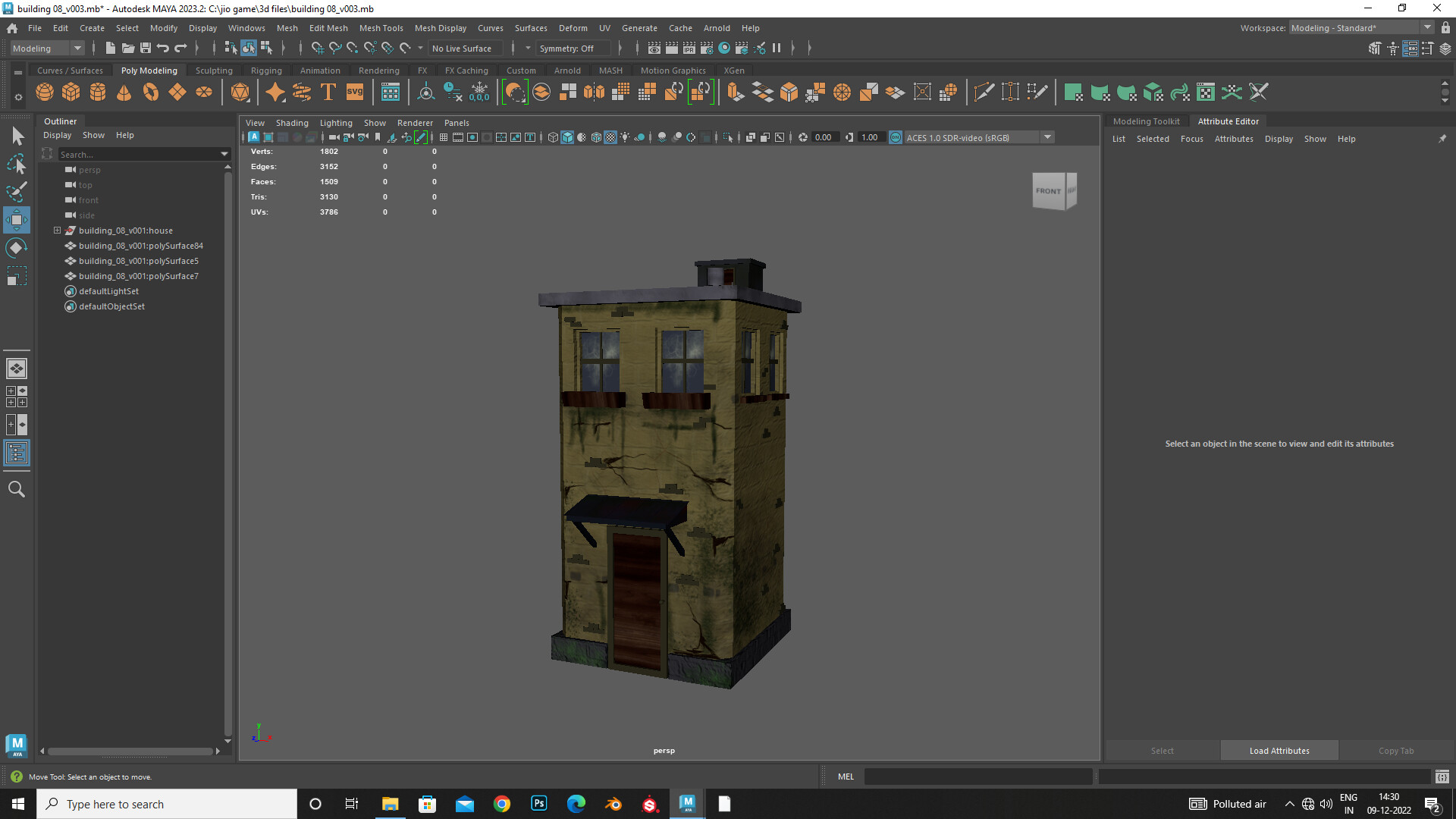Open the Outliner search magnifier icon
Viewport: 1456px width, 819px height.
(17, 490)
